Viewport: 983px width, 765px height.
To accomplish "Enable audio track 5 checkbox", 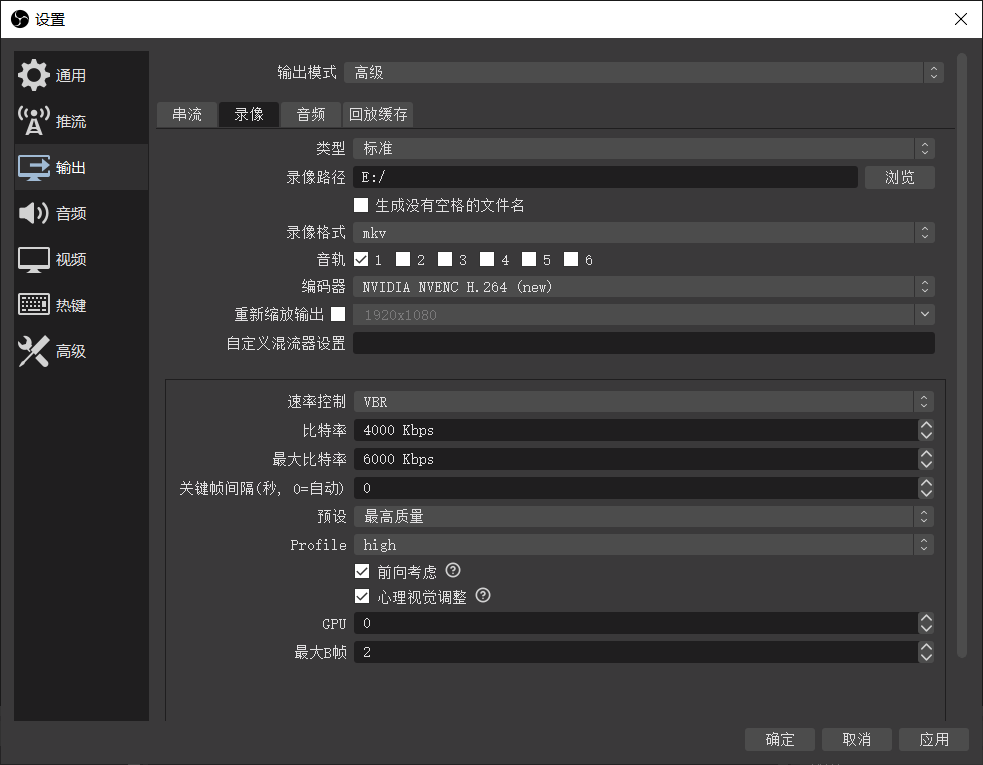I will point(529,259).
